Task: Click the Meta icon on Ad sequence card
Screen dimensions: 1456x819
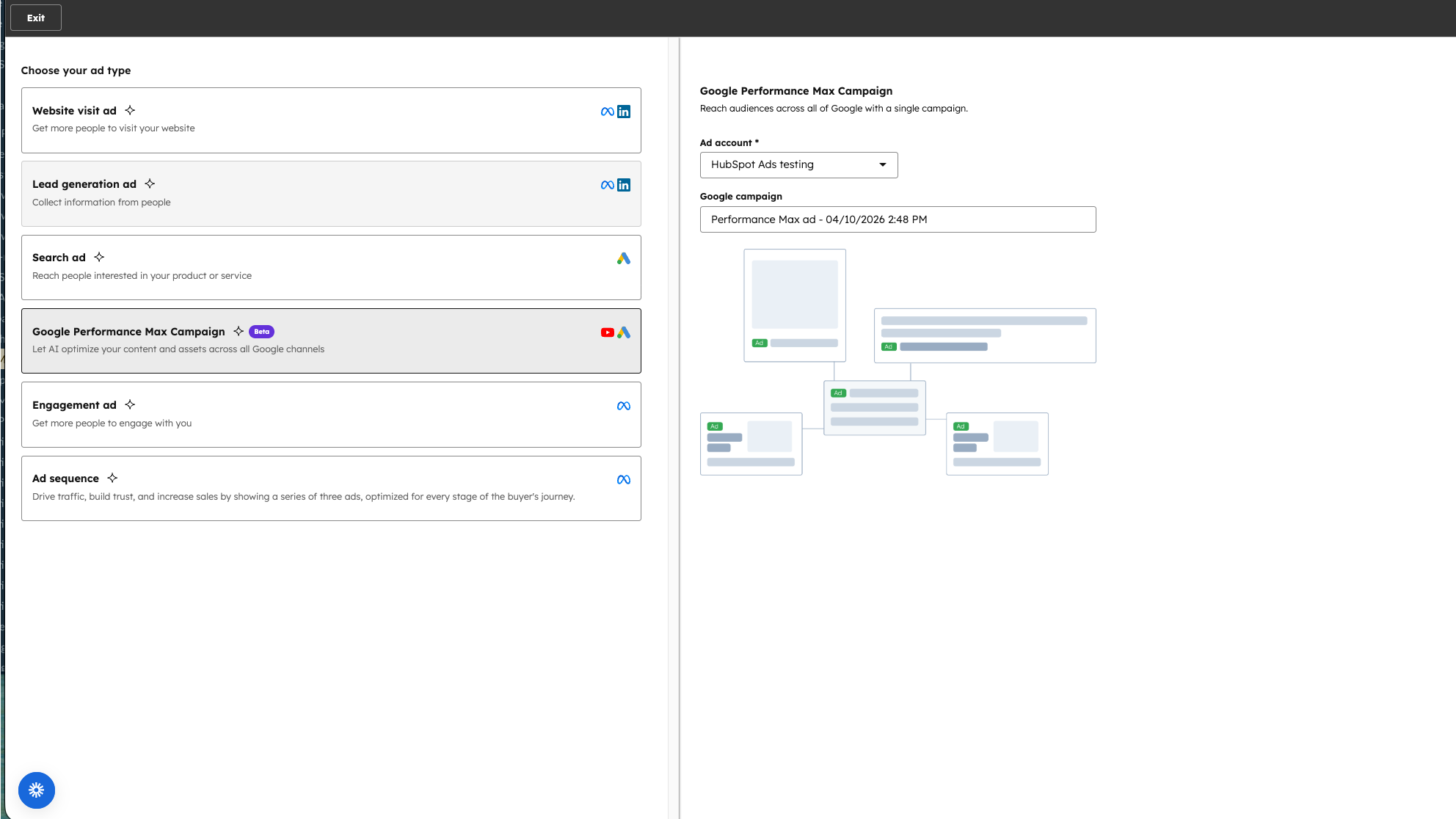Action: point(623,478)
